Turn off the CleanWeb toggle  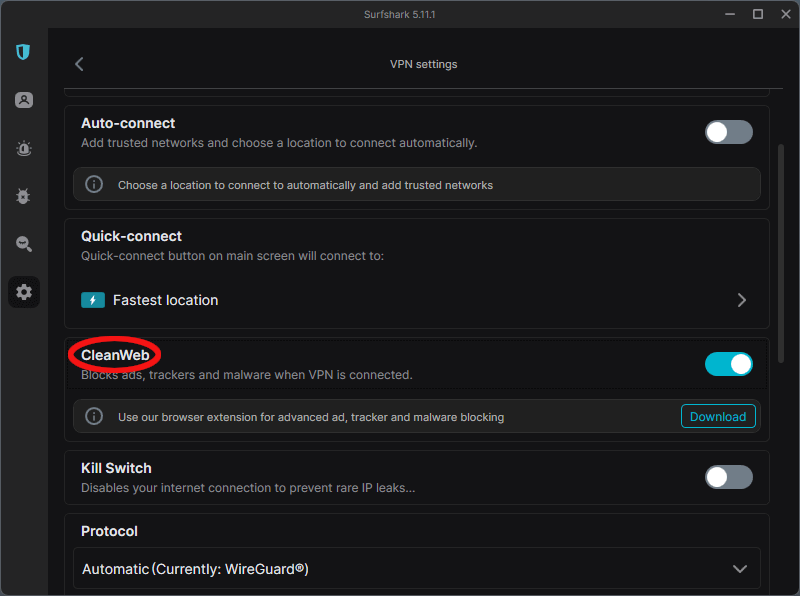pos(729,364)
